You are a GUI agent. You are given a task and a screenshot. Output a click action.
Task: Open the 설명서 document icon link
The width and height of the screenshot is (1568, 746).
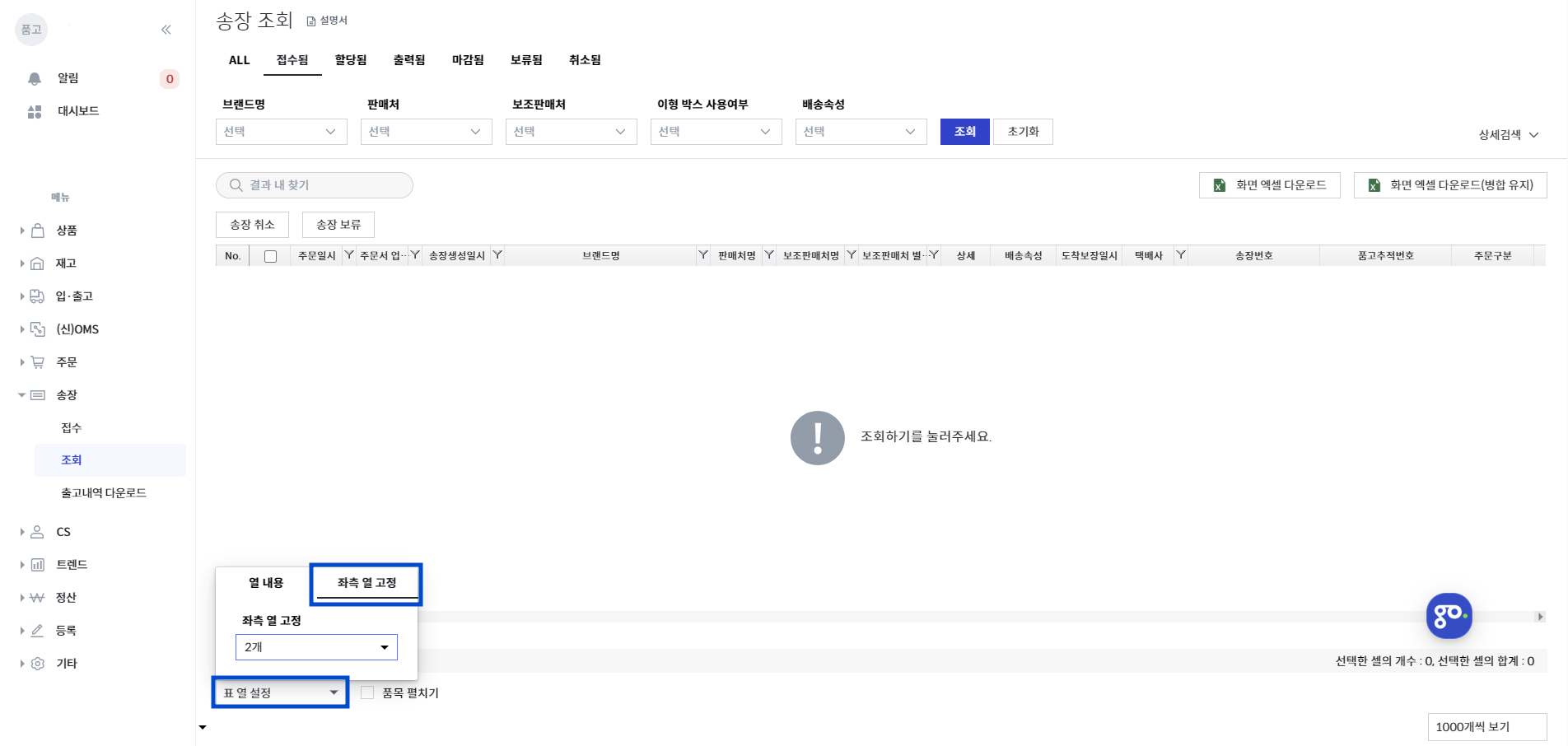311,21
